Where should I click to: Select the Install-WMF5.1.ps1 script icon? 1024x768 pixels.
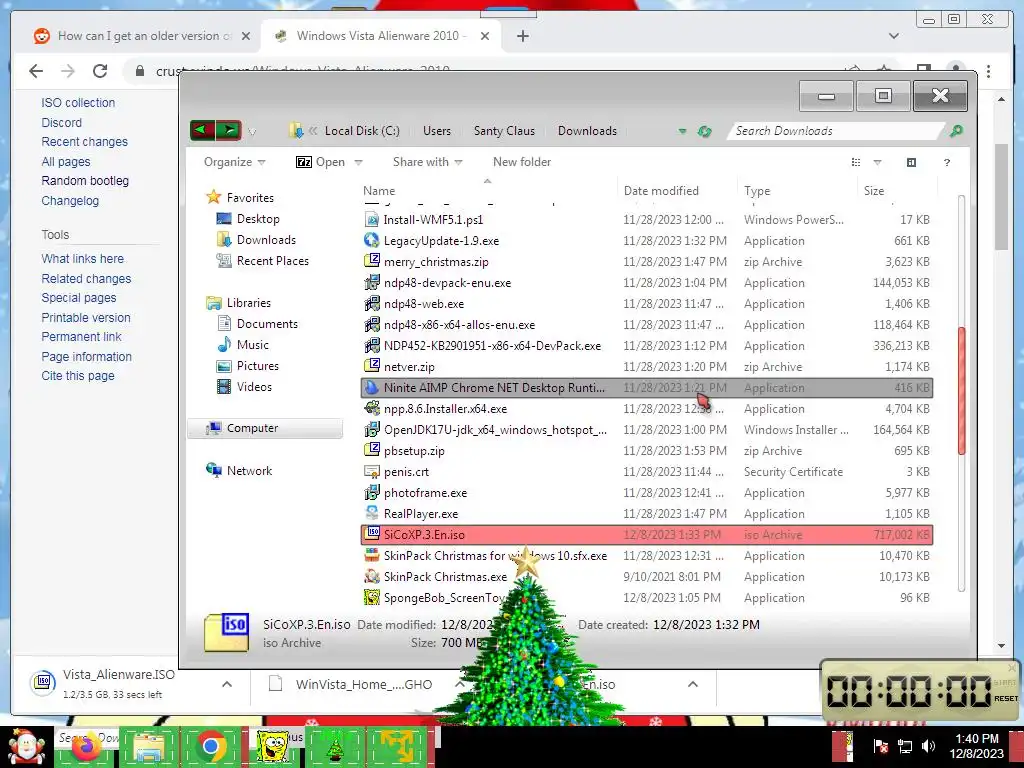[x=372, y=219]
